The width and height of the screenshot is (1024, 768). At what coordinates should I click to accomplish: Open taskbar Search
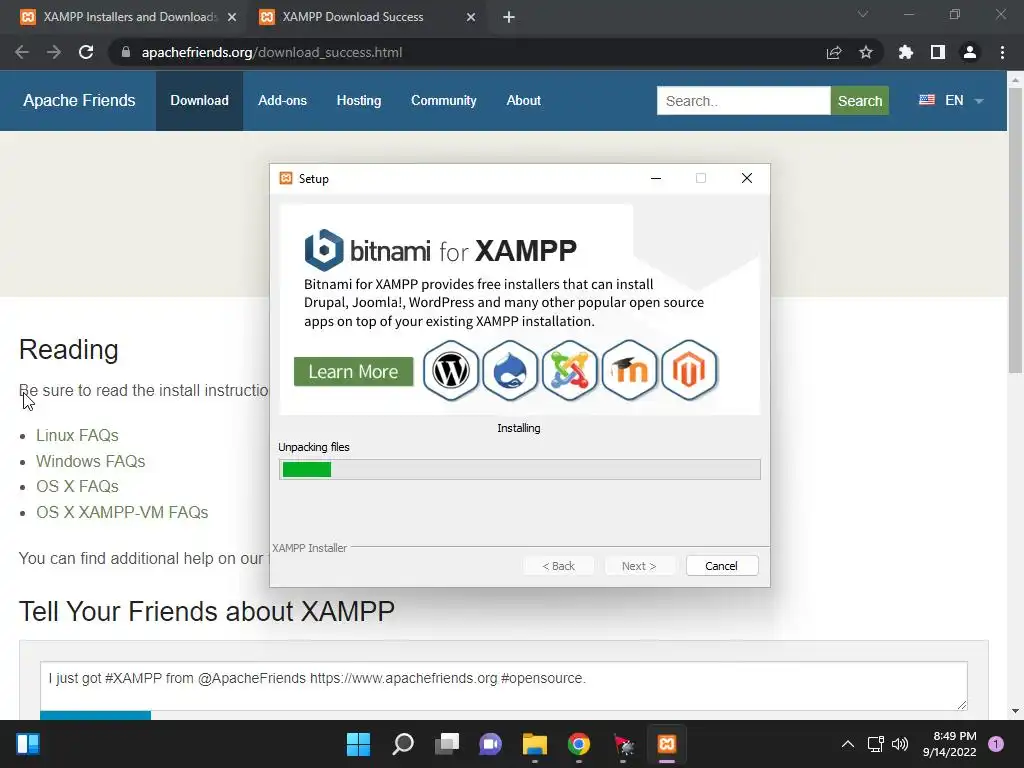pyautogui.click(x=402, y=744)
